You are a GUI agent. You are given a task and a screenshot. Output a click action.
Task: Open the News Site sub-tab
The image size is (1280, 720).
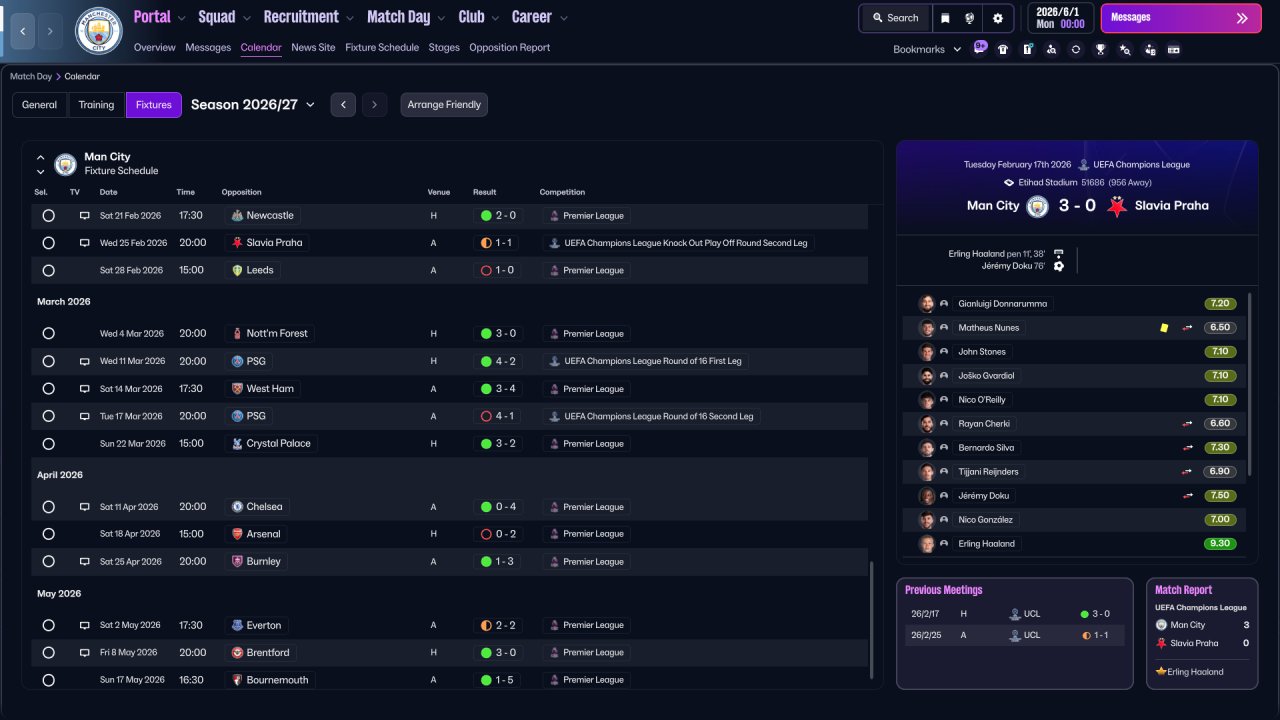pyautogui.click(x=313, y=47)
